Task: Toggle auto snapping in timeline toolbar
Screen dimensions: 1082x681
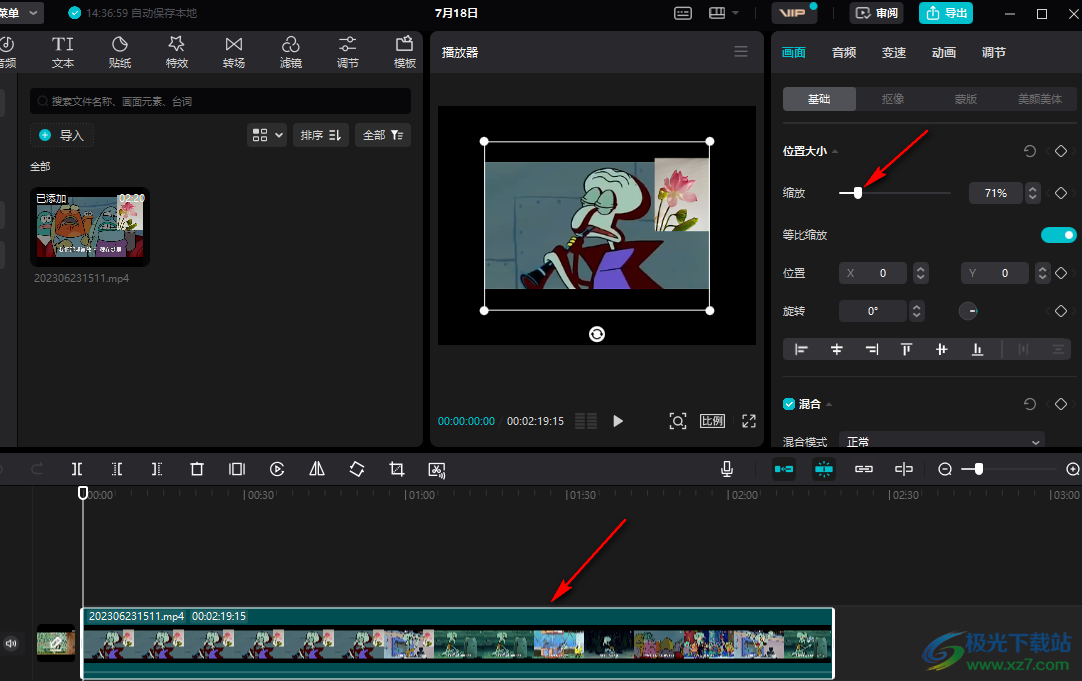Action: coord(824,469)
